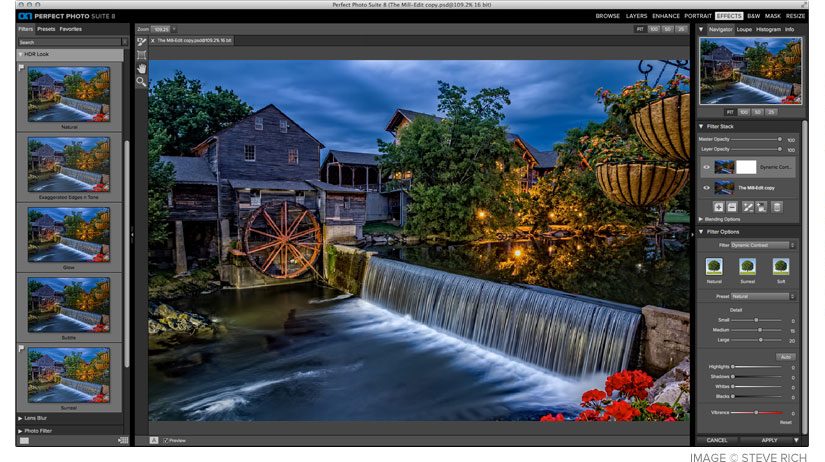
Task: Switch to the LAYERS module
Action: (637, 16)
